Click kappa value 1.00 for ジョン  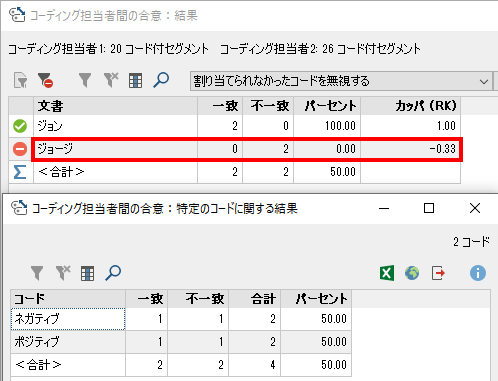click(446, 126)
